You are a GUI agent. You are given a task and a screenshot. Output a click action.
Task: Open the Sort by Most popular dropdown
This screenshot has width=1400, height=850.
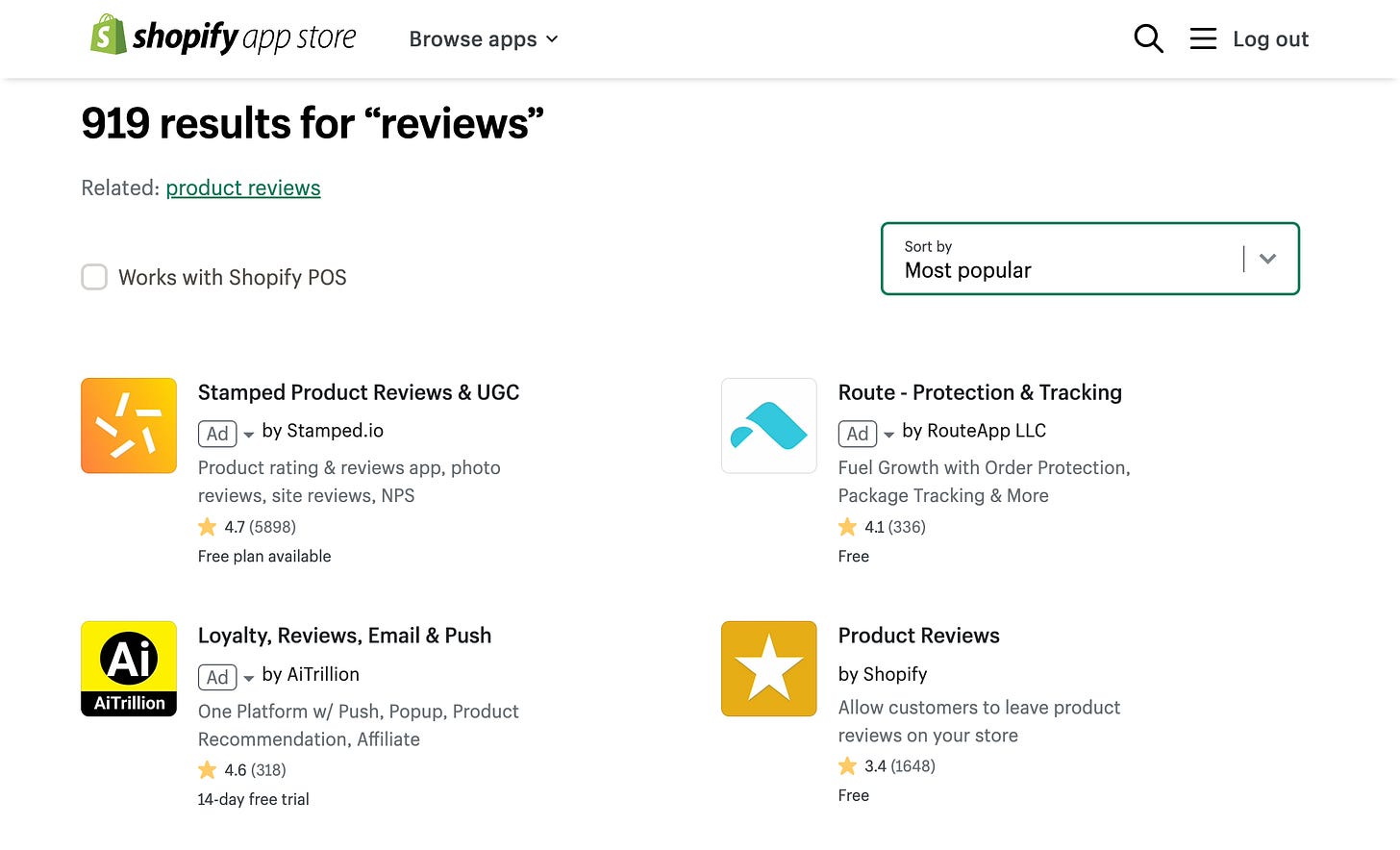pyautogui.click(x=1090, y=259)
